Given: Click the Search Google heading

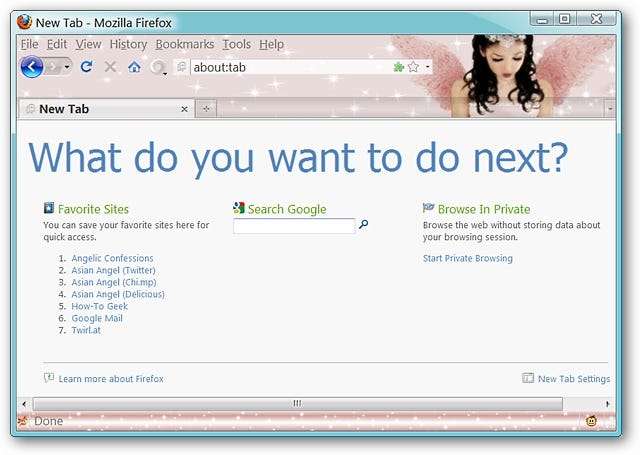Looking at the screenshot, I should (287, 209).
